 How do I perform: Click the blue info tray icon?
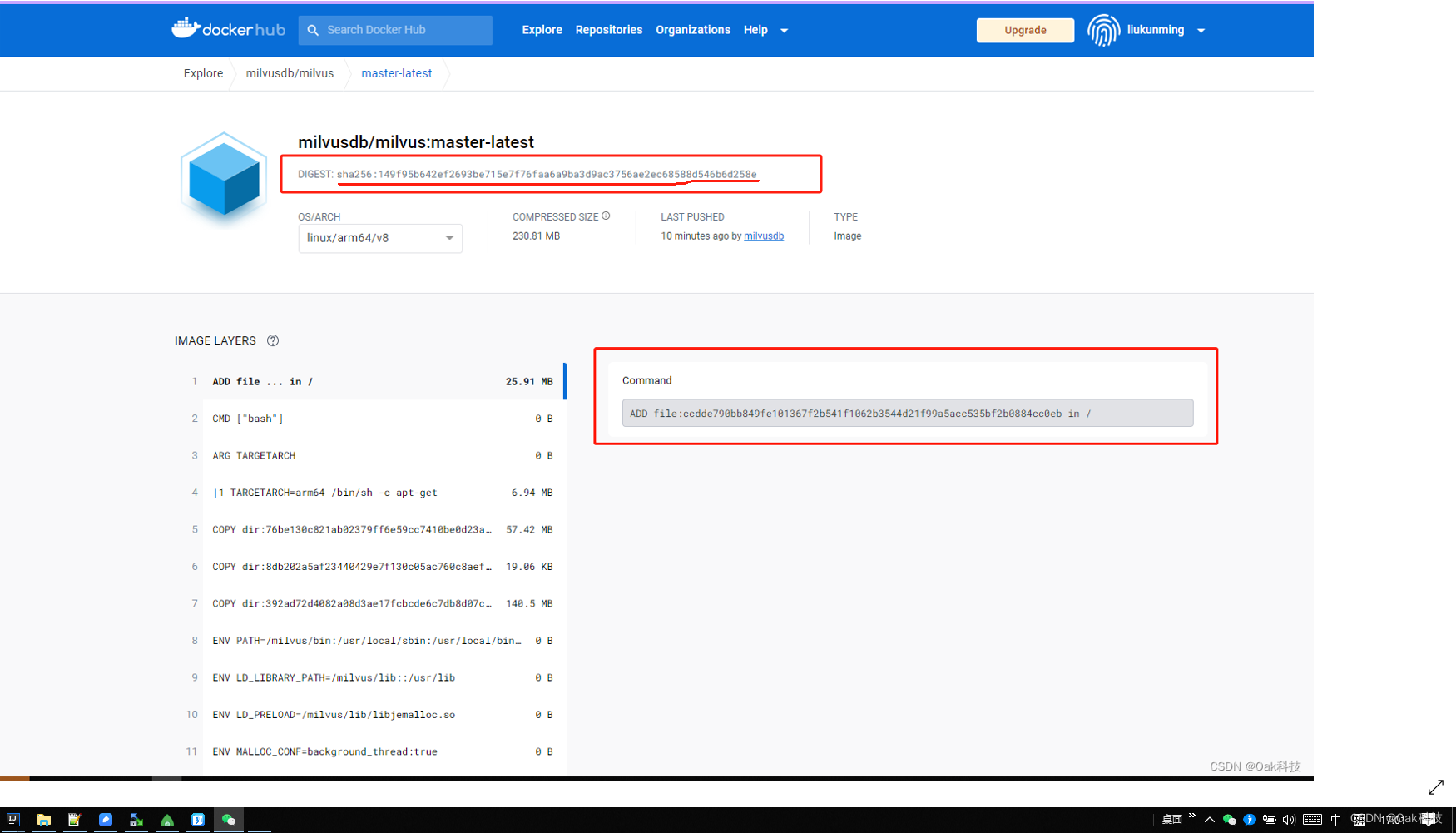pos(1250,820)
